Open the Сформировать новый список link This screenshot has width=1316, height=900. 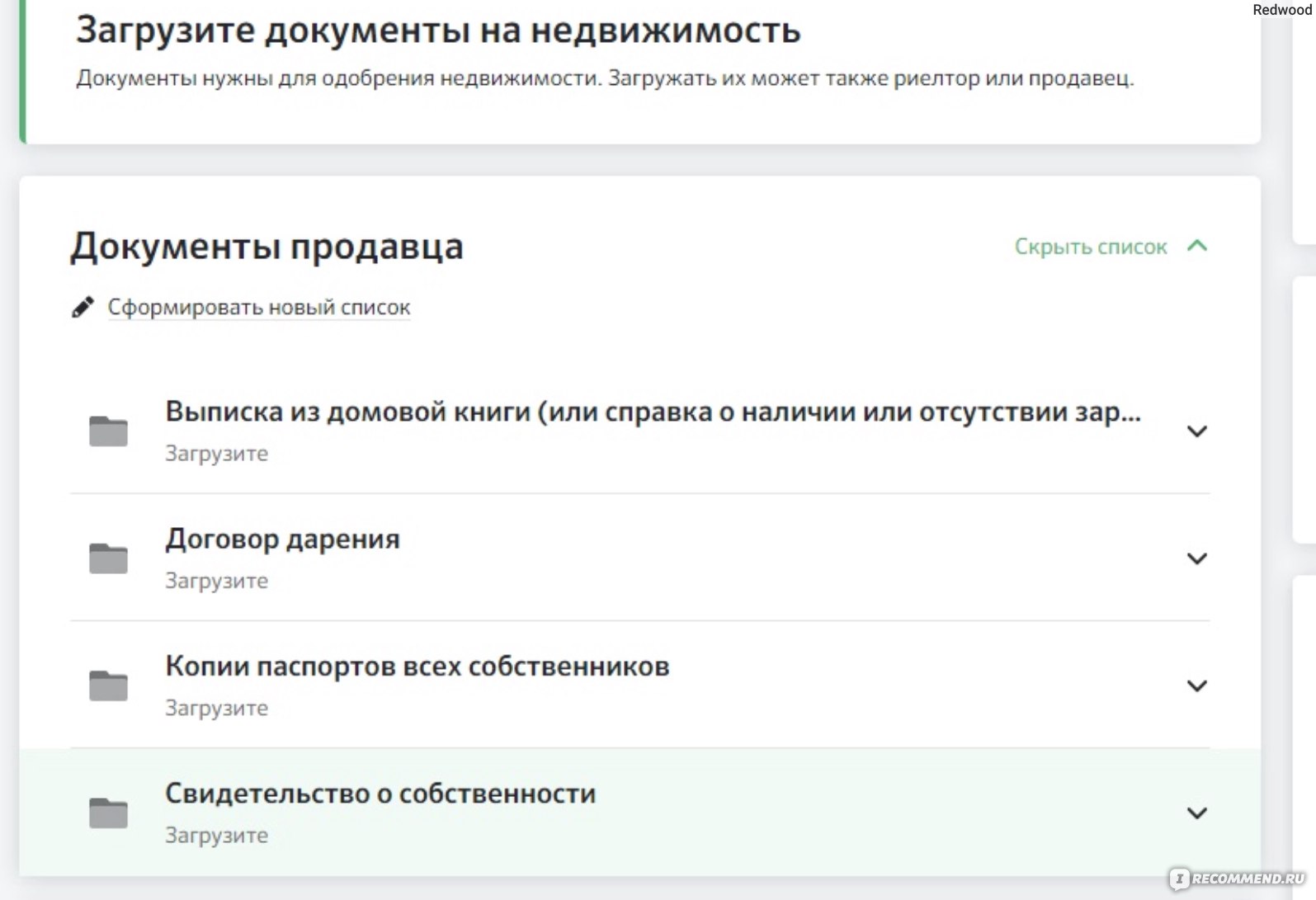pyautogui.click(x=259, y=308)
